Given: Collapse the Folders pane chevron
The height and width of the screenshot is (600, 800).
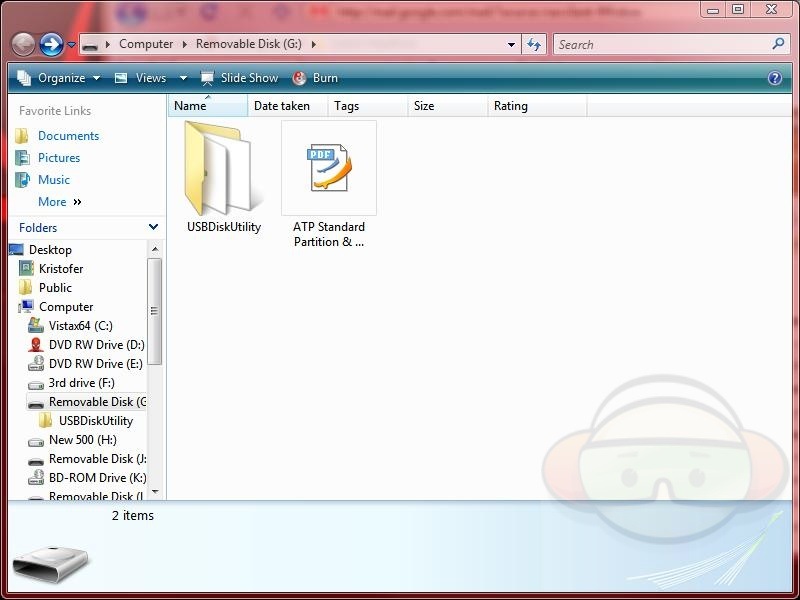Looking at the screenshot, I should coord(153,228).
